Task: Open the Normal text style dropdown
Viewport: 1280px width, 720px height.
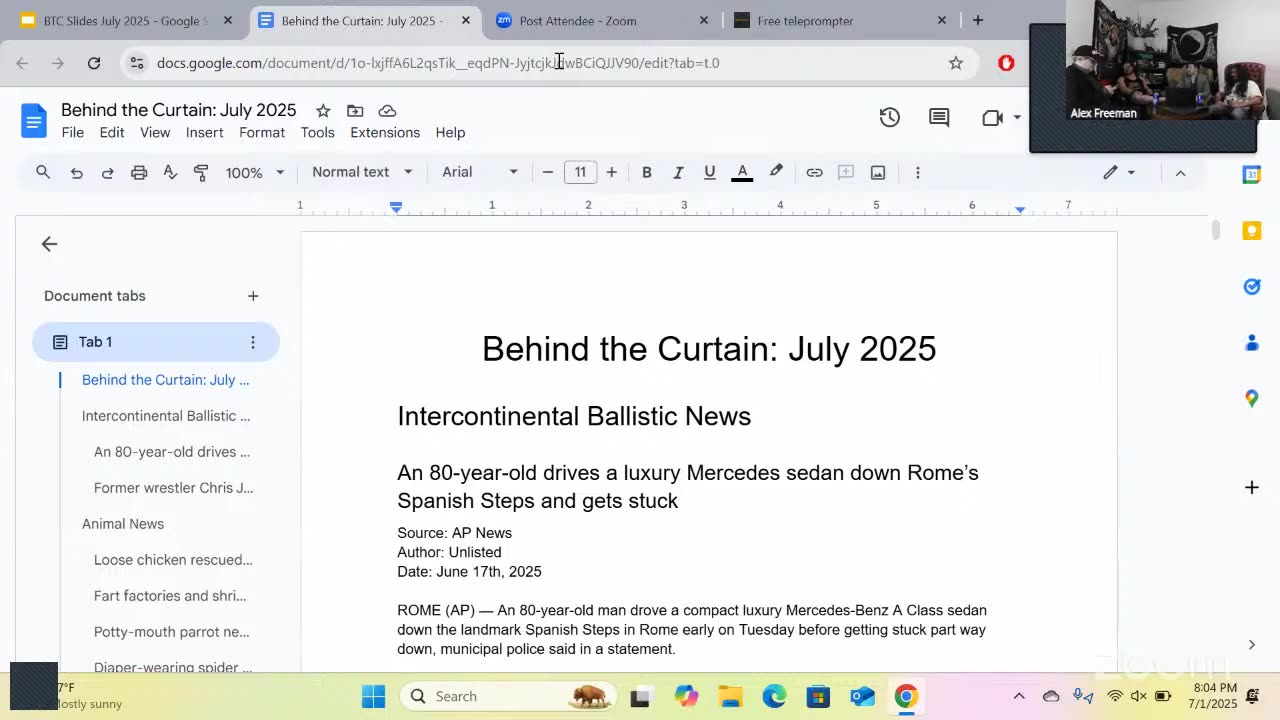Action: coord(362,172)
